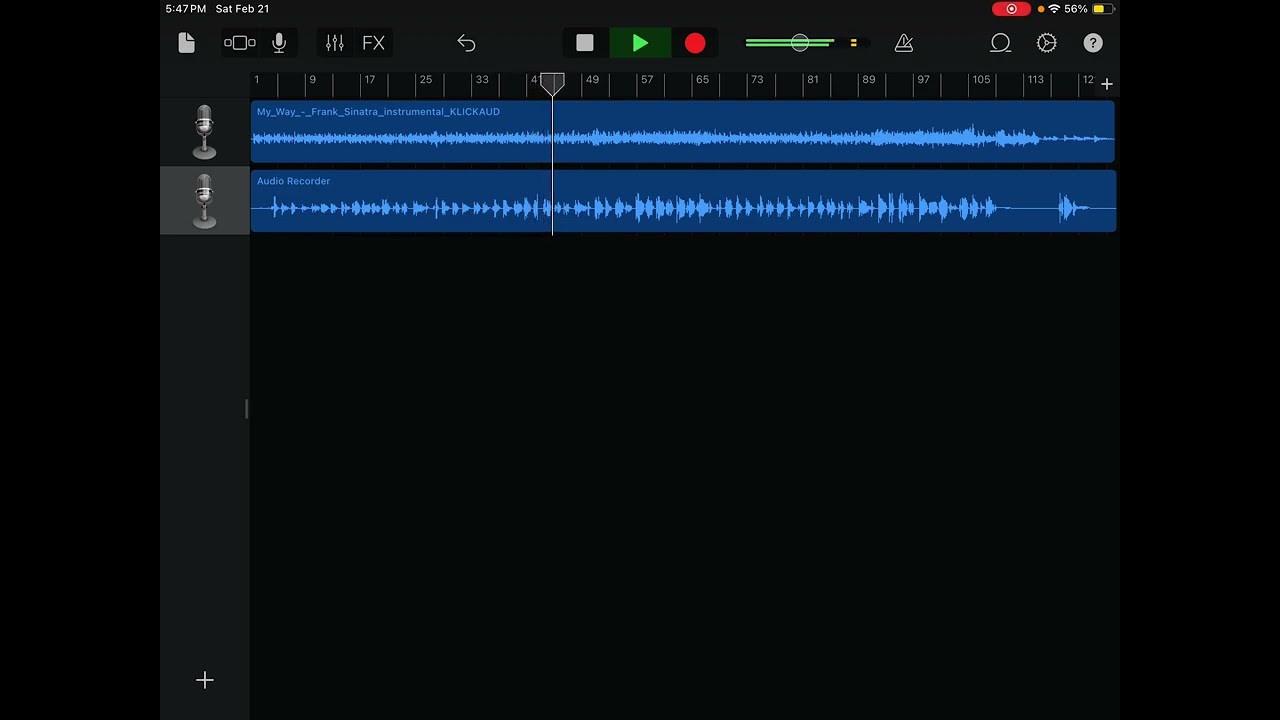1280x720 pixels.
Task: Adjust the master volume slider knob
Action: 800,43
